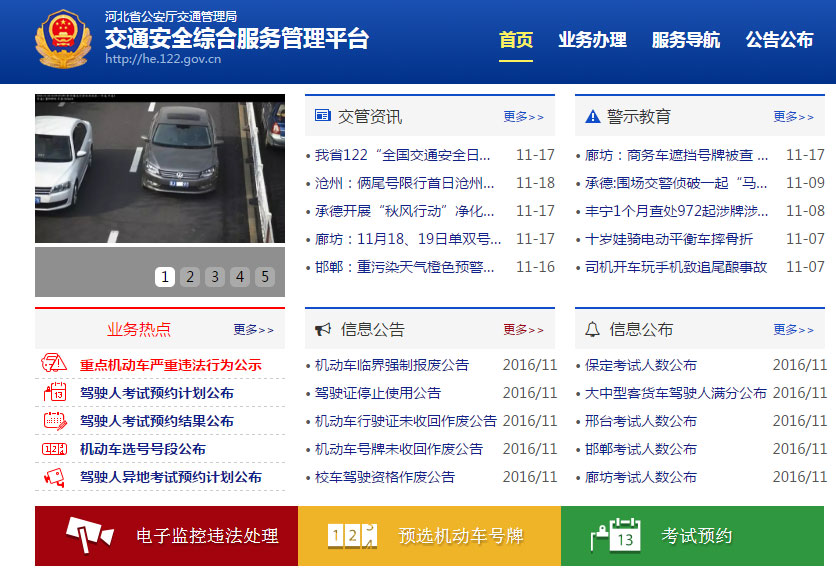This screenshot has width=836, height=583.
Task: Select carousel page number 3
Action: pos(215,277)
